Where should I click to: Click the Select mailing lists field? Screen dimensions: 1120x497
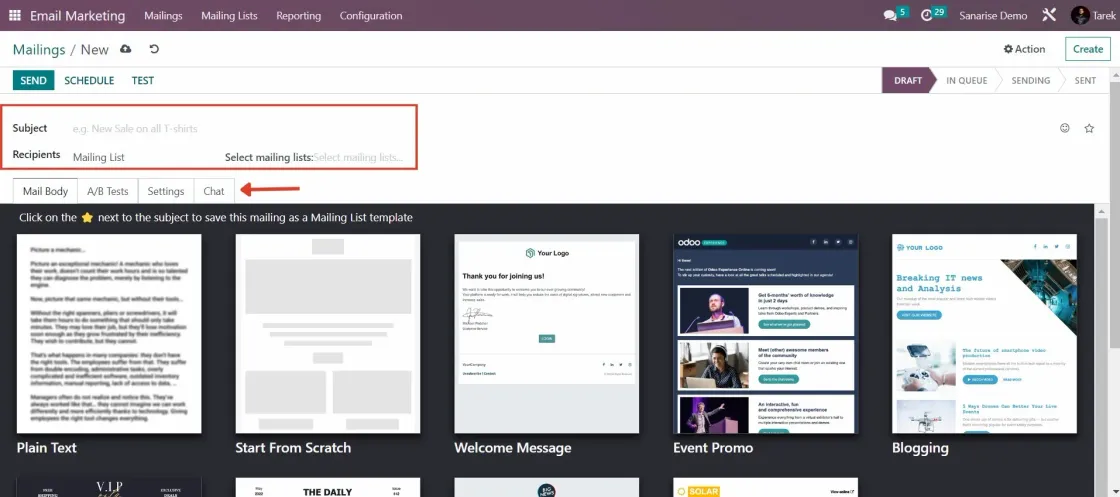(x=361, y=157)
